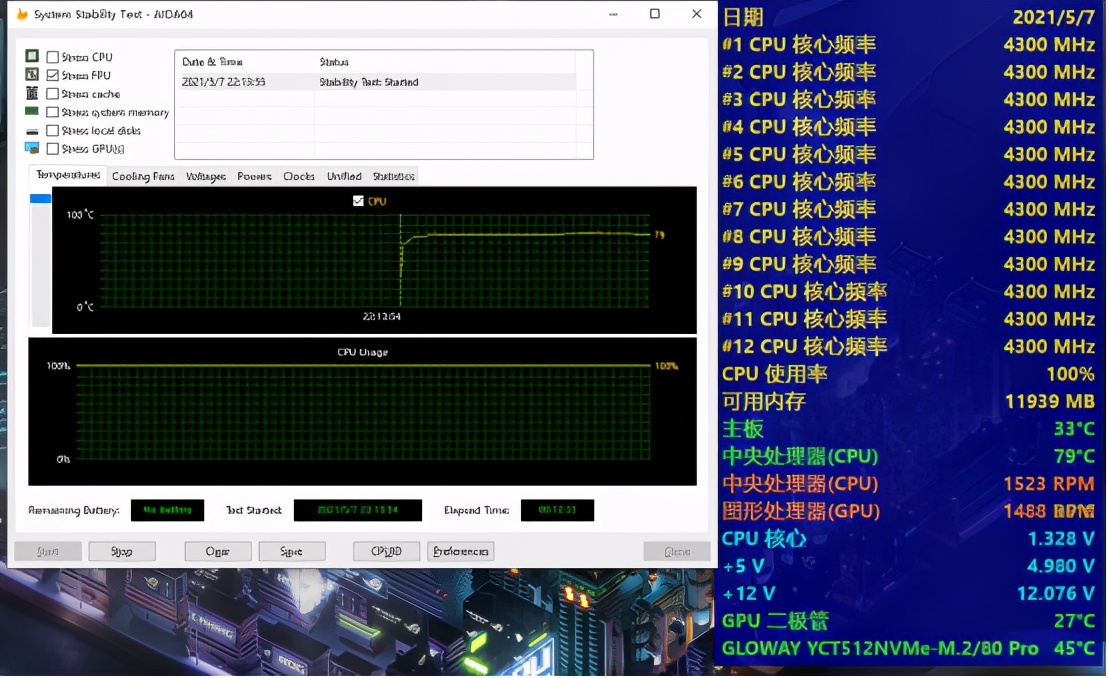1108x678 pixels.
Task: Tick the Stress local disks checkbox
Action: [52, 130]
